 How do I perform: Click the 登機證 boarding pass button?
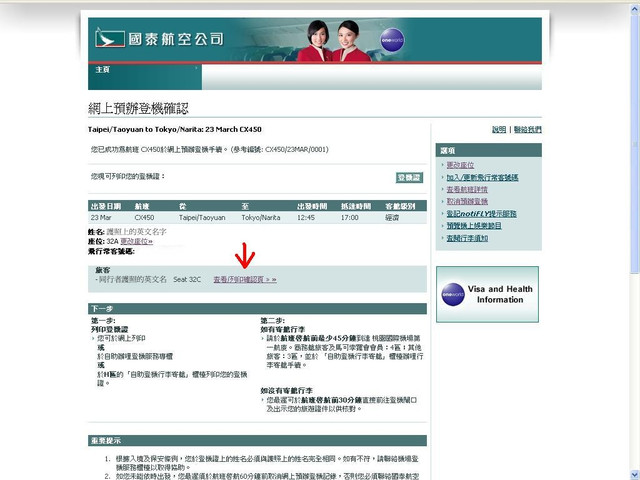pyautogui.click(x=409, y=177)
